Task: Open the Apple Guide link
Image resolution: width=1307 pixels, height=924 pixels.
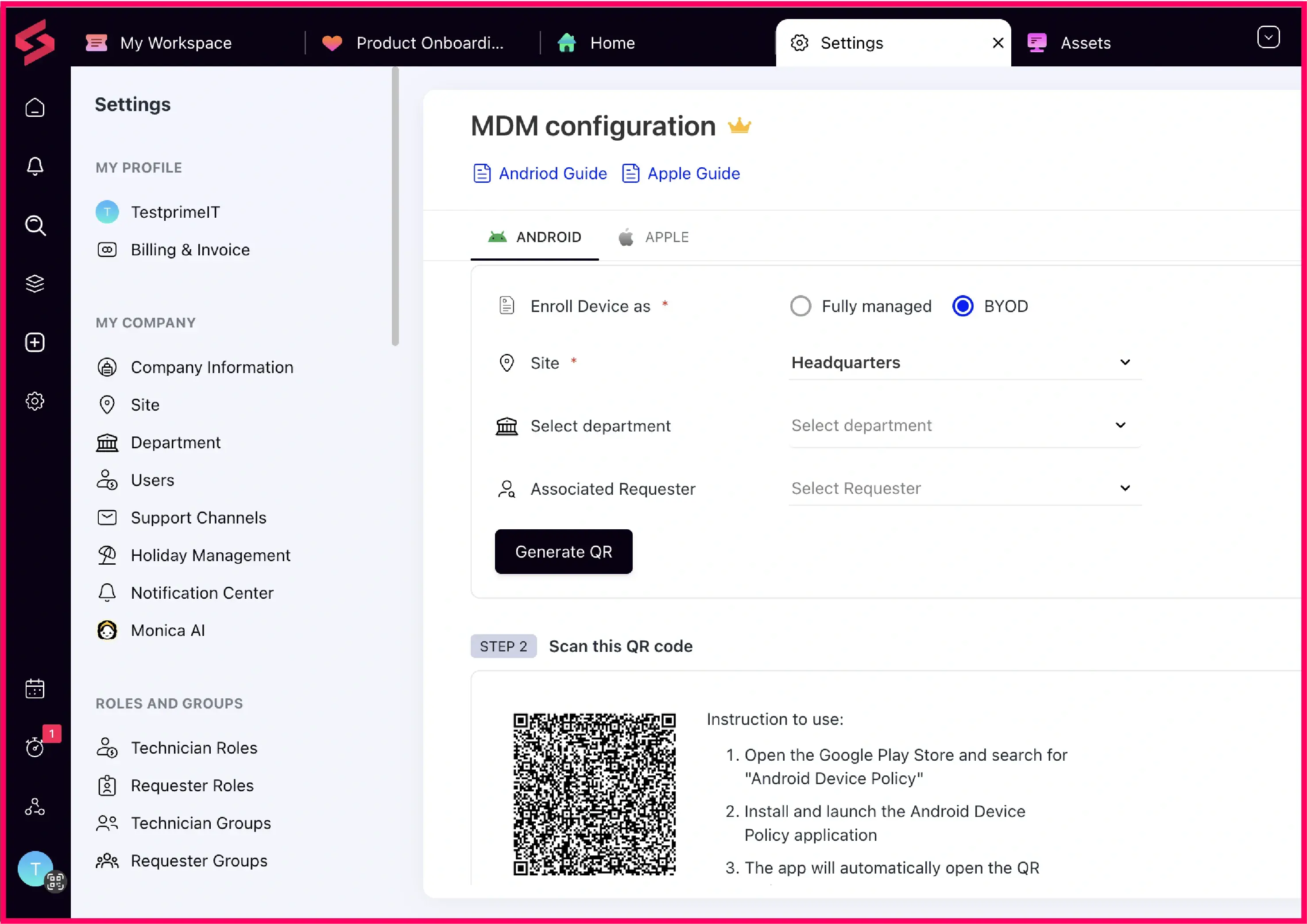Action: (694, 173)
